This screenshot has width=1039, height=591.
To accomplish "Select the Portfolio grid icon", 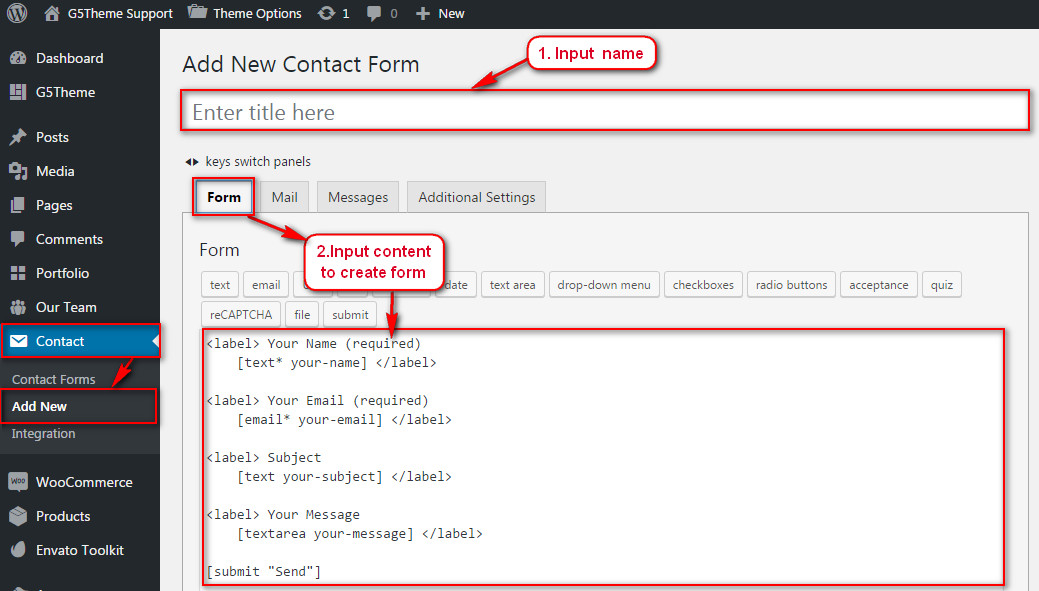I will 18,273.
